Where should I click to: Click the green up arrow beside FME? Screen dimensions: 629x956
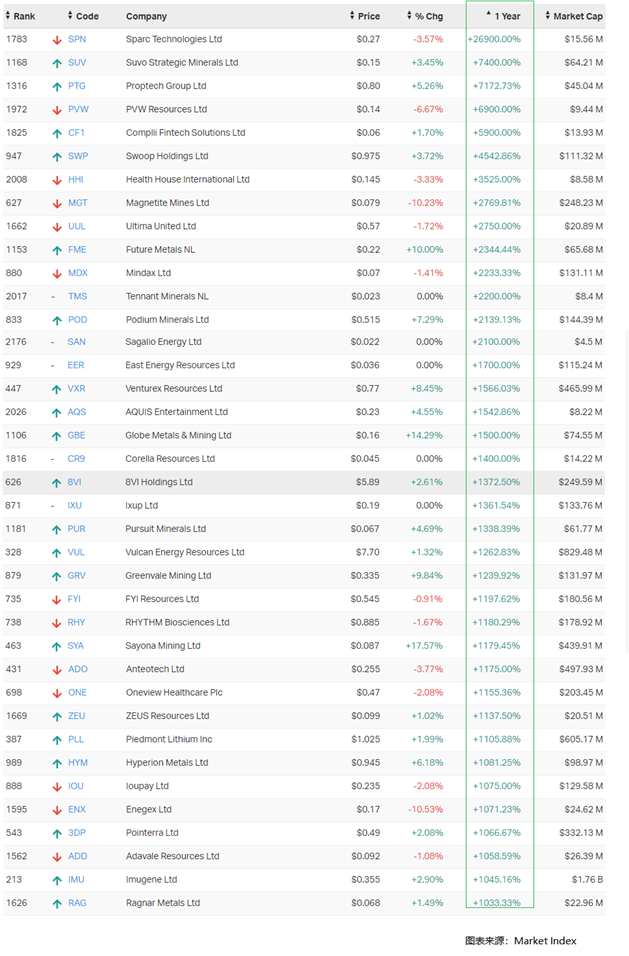coord(57,251)
